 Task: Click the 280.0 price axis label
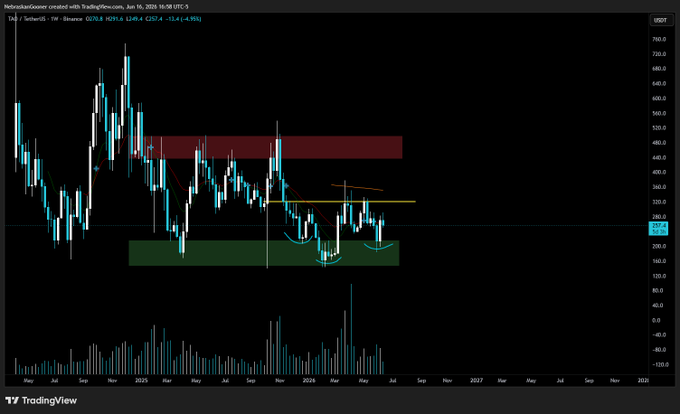click(659, 217)
